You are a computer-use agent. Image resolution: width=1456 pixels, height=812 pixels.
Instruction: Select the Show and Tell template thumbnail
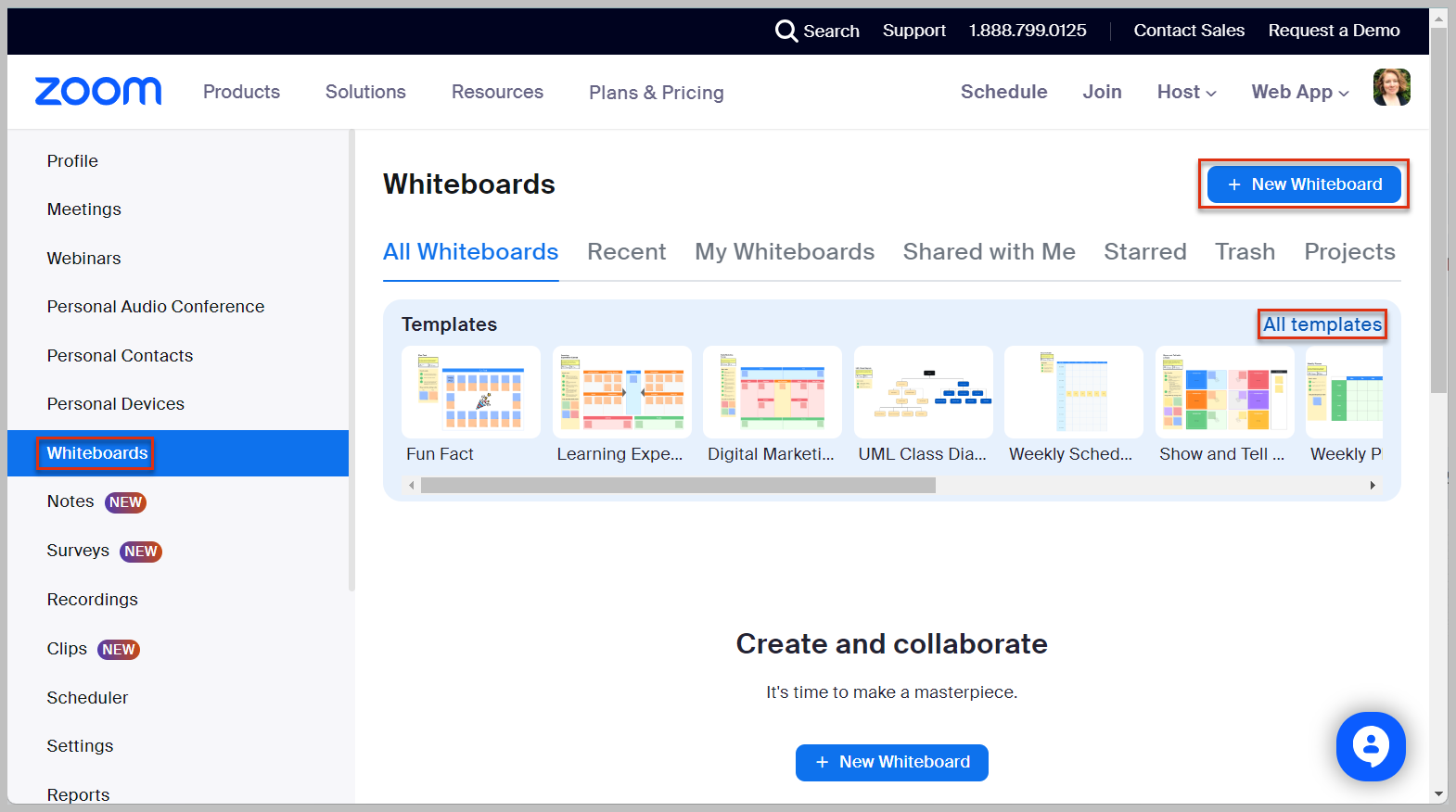pos(1225,392)
